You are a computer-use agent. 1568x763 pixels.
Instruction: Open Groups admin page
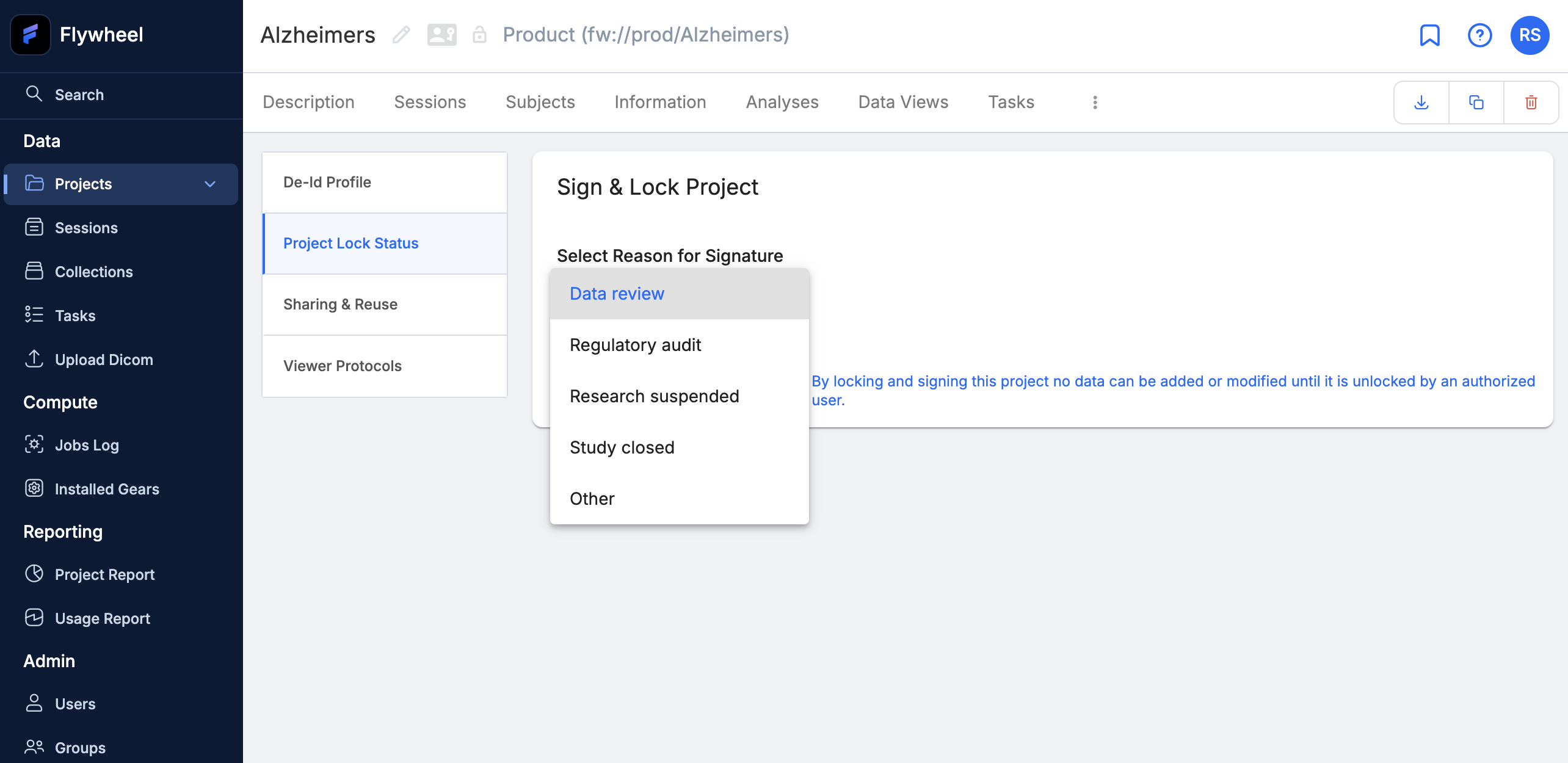[122, 748]
